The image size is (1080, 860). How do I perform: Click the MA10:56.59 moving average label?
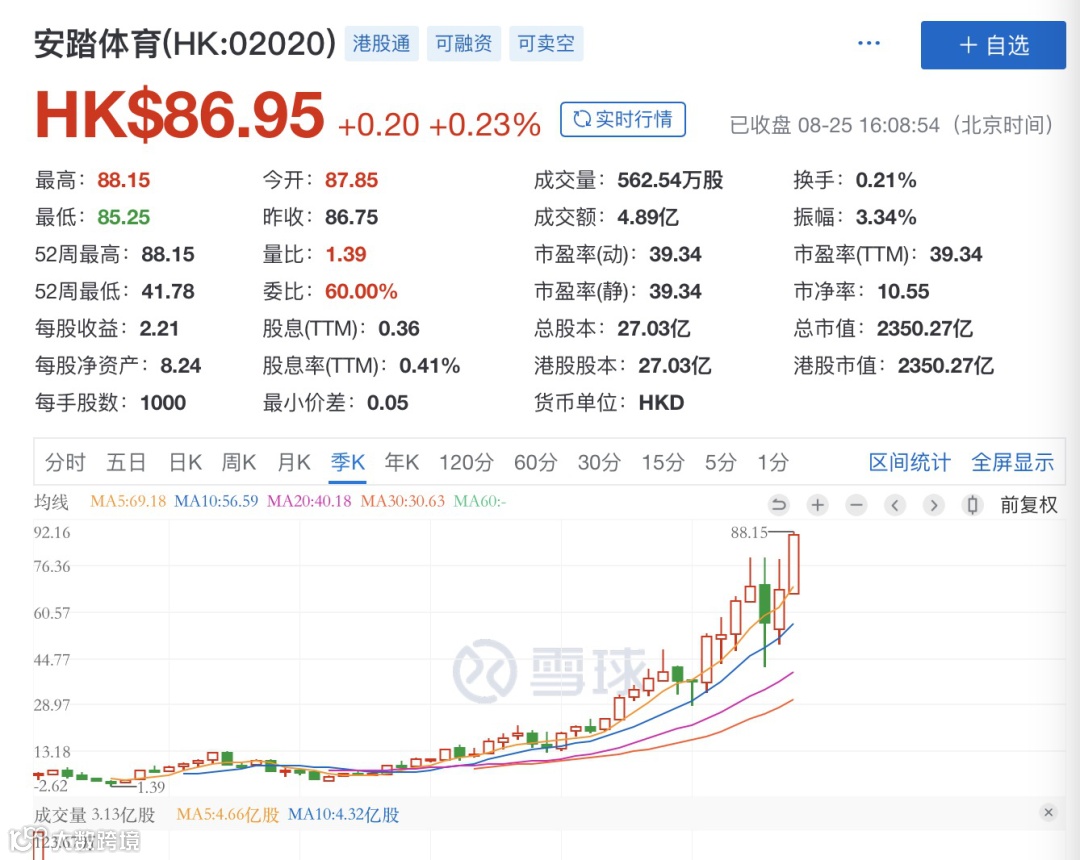216,501
